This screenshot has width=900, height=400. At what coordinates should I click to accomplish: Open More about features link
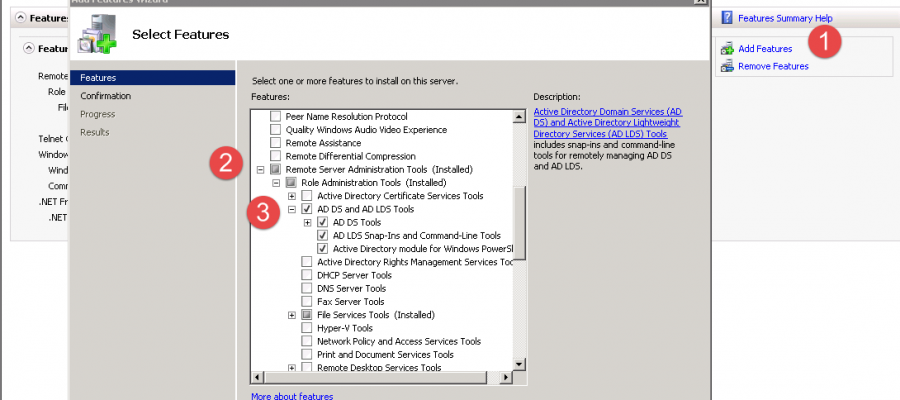point(292,396)
